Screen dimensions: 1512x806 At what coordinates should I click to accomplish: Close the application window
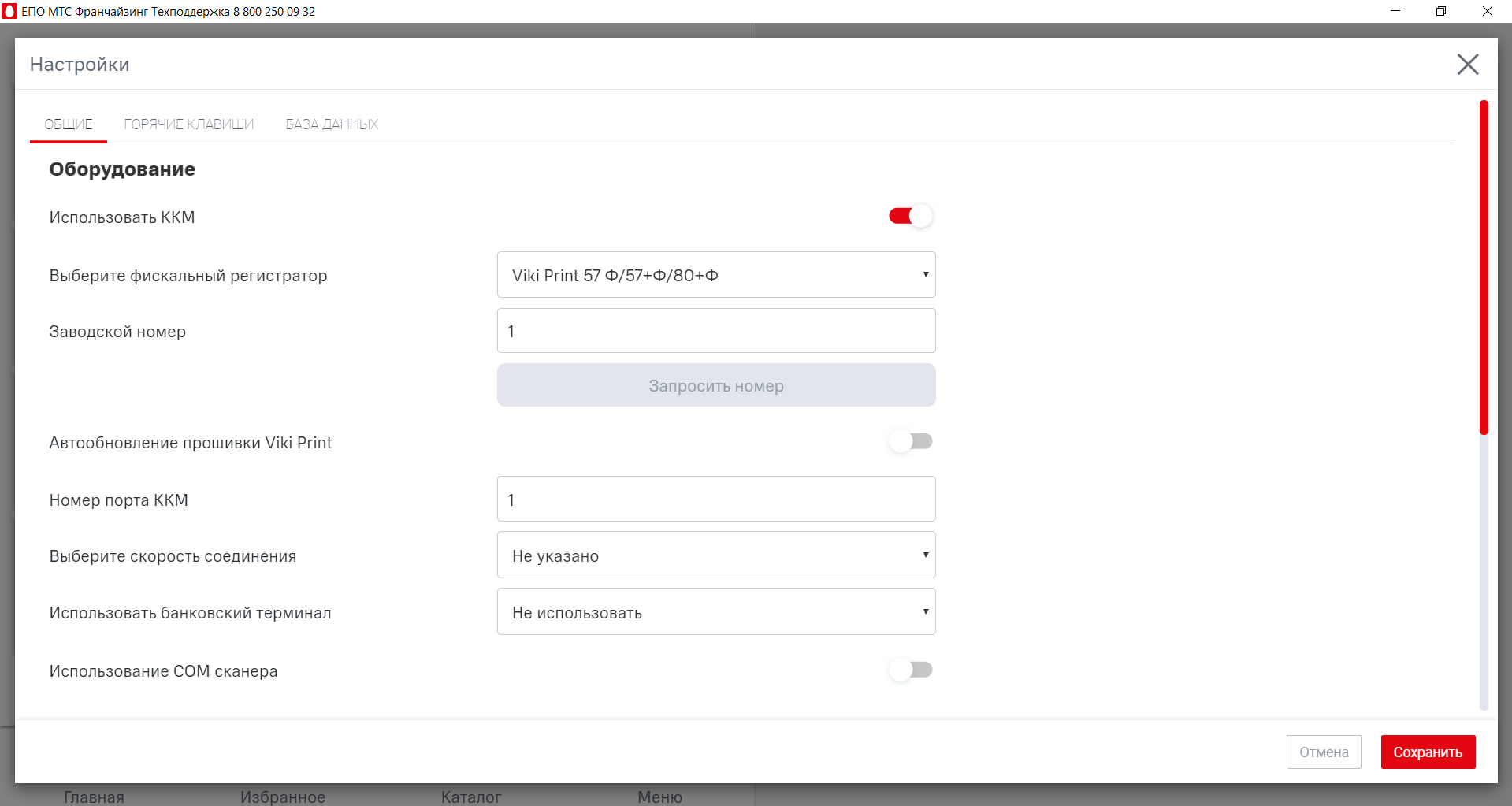[x=1488, y=11]
